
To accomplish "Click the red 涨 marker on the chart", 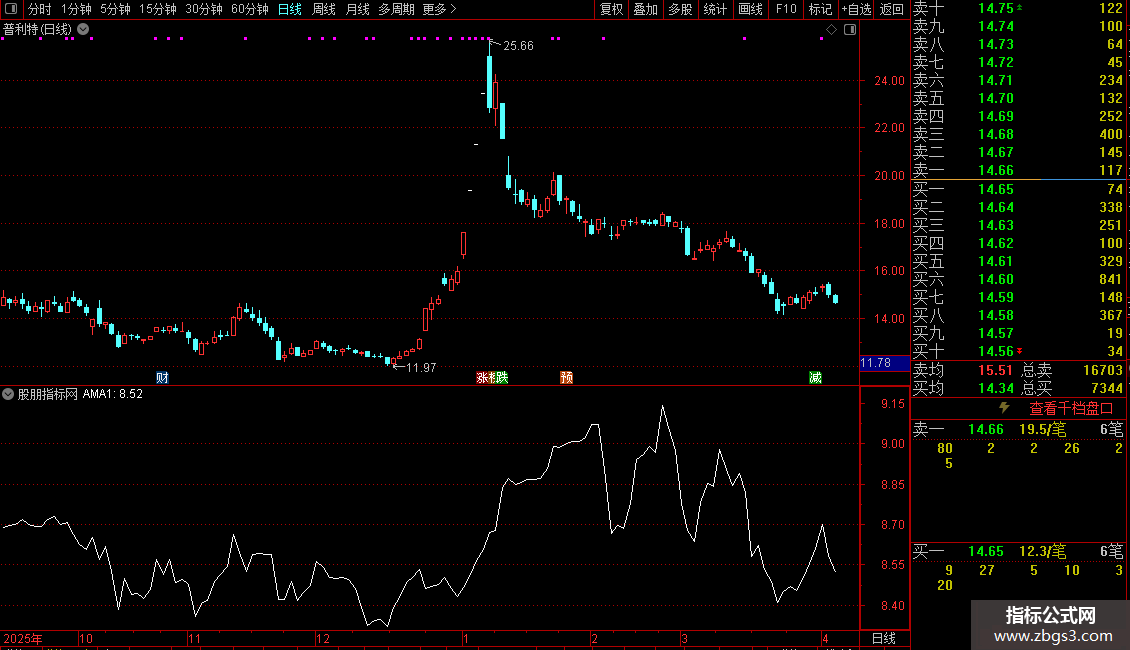I will point(481,378).
